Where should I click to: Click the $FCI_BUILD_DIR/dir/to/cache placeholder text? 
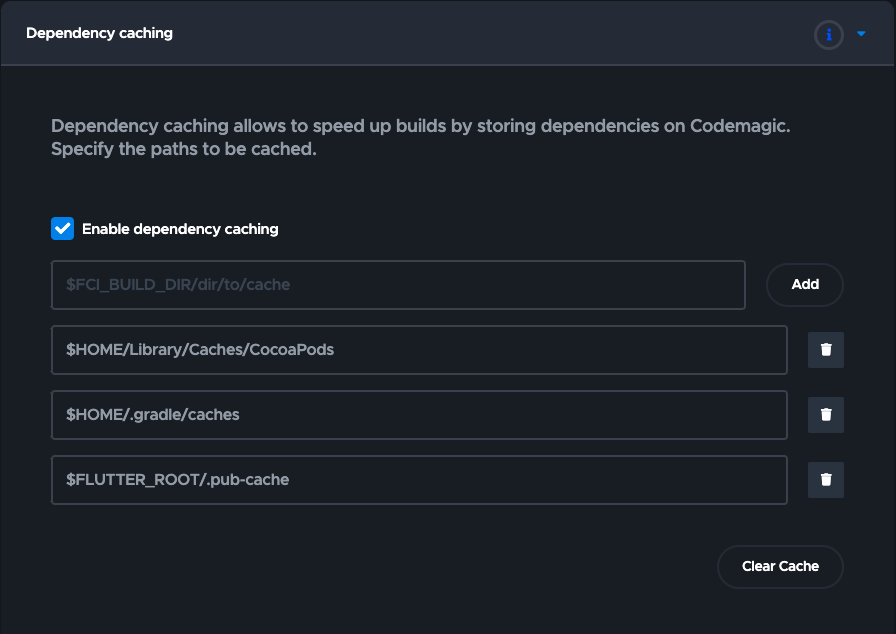(178, 284)
